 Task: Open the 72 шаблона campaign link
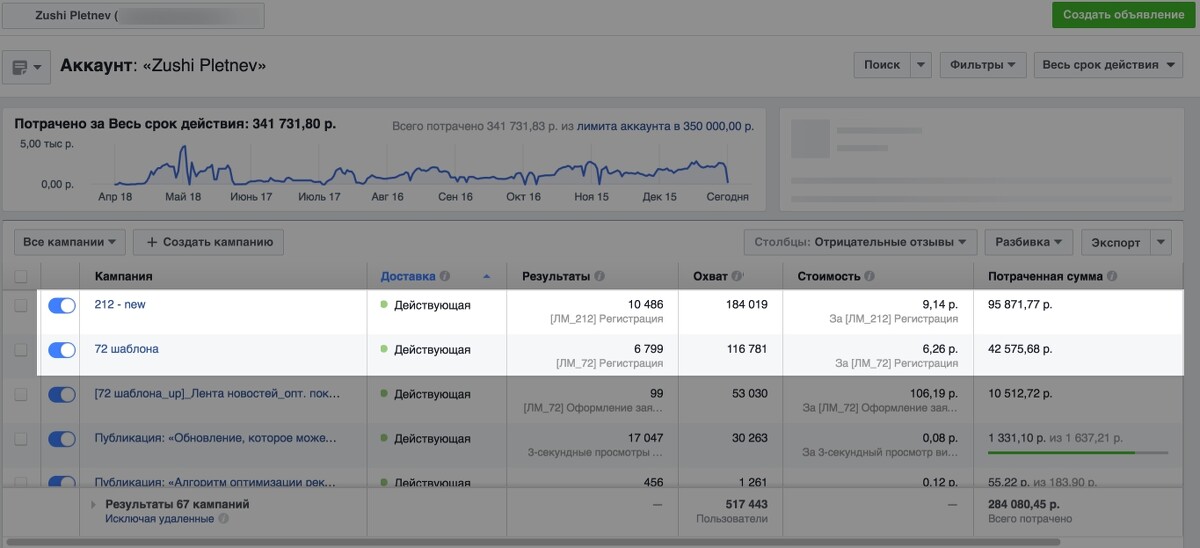pos(127,349)
